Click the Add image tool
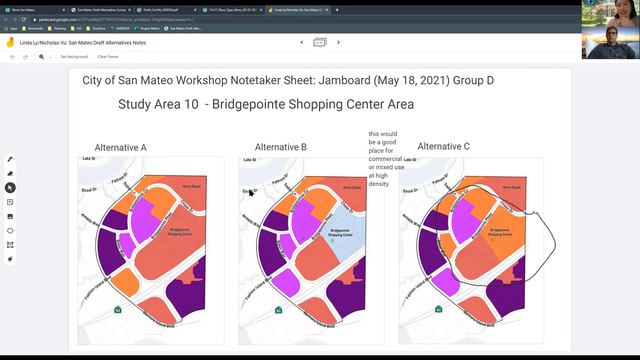640x360 pixels. 10,216
